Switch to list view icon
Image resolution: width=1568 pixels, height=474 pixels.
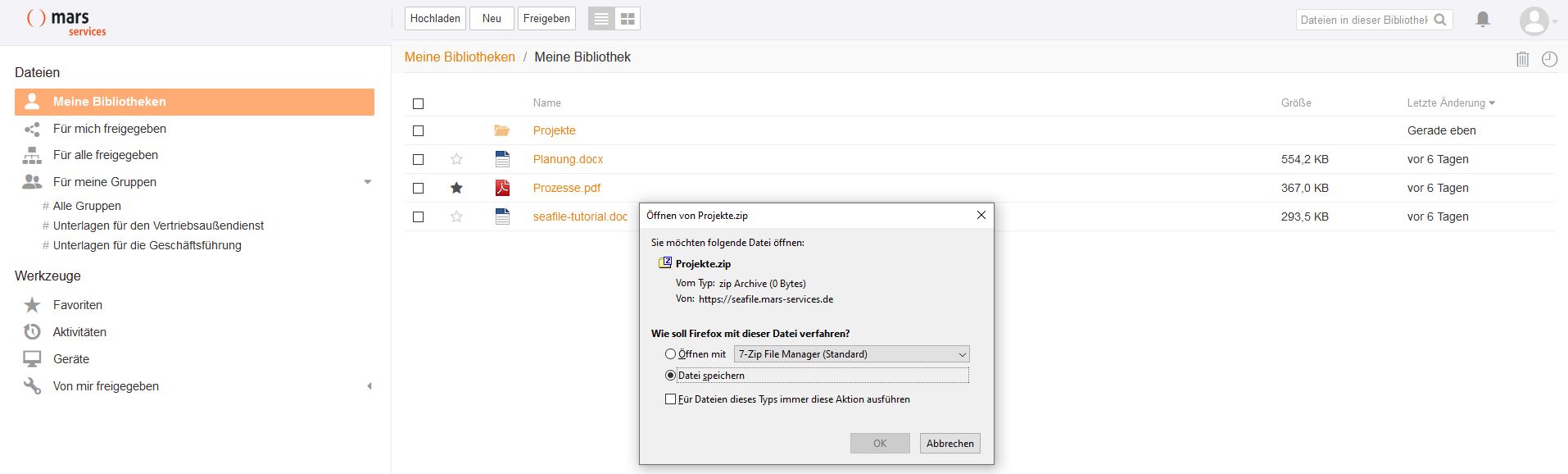[x=601, y=19]
